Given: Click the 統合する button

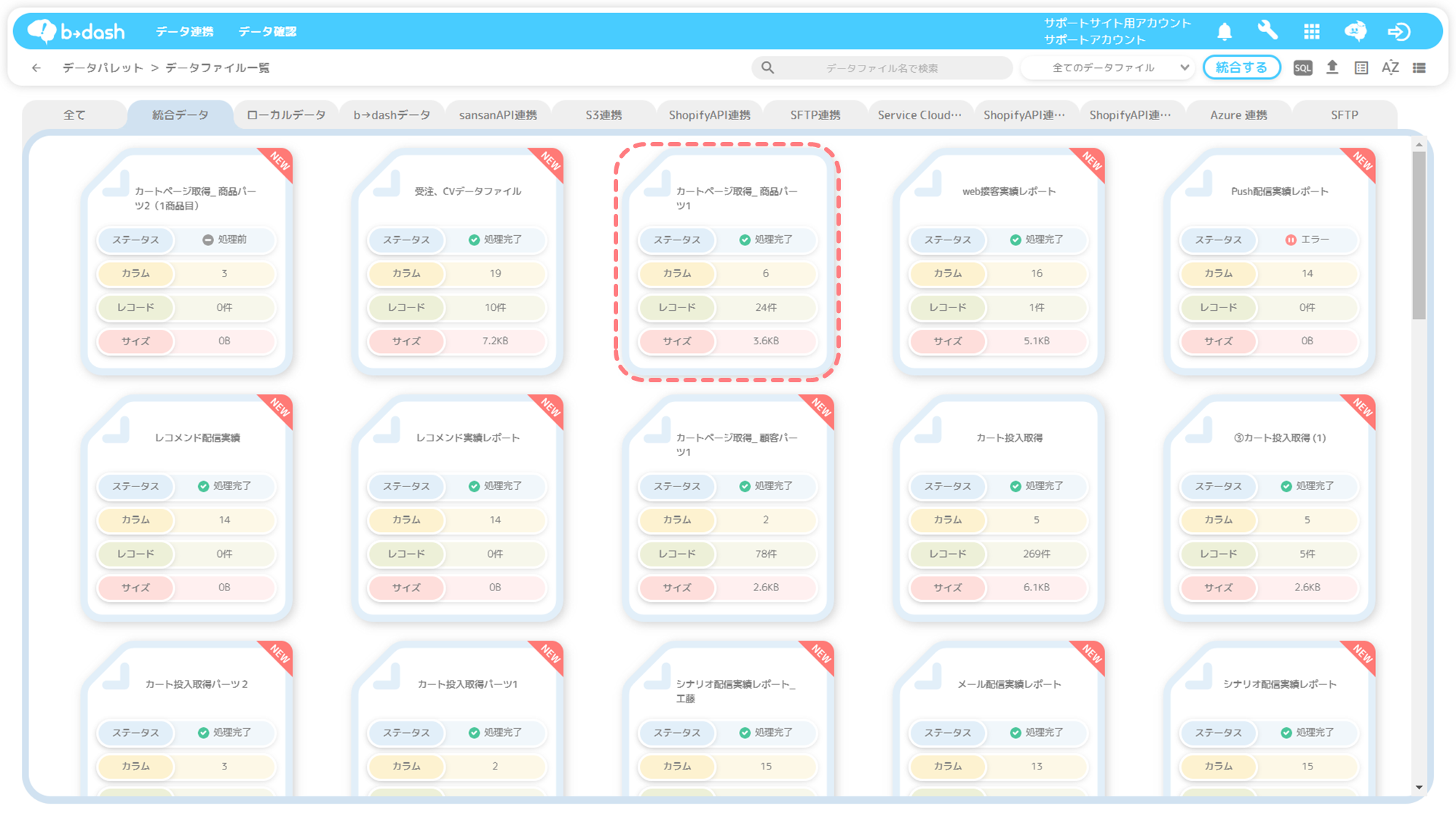Looking at the screenshot, I should (x=1241, y=68).
